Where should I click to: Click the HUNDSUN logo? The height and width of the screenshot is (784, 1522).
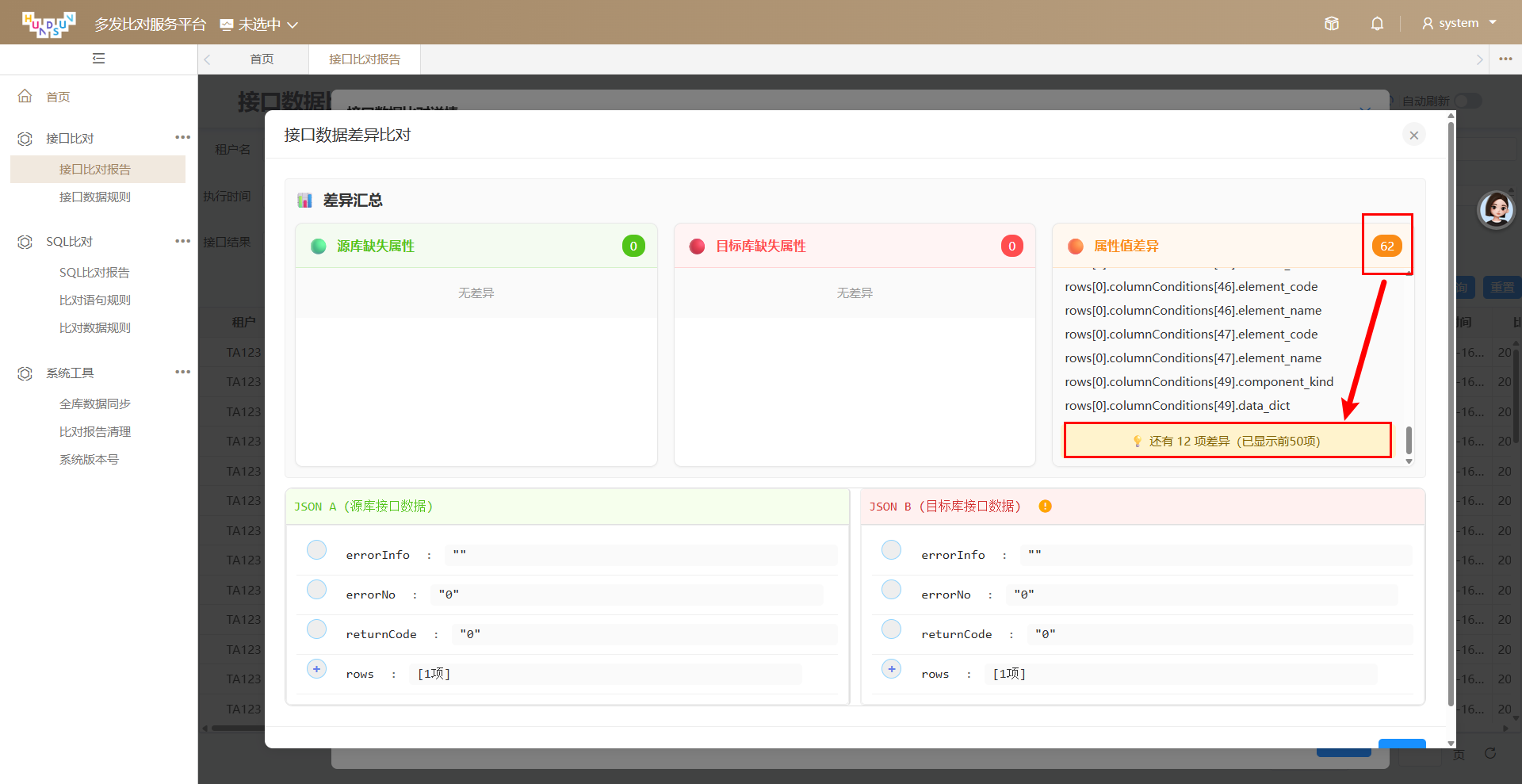[49, 24]
